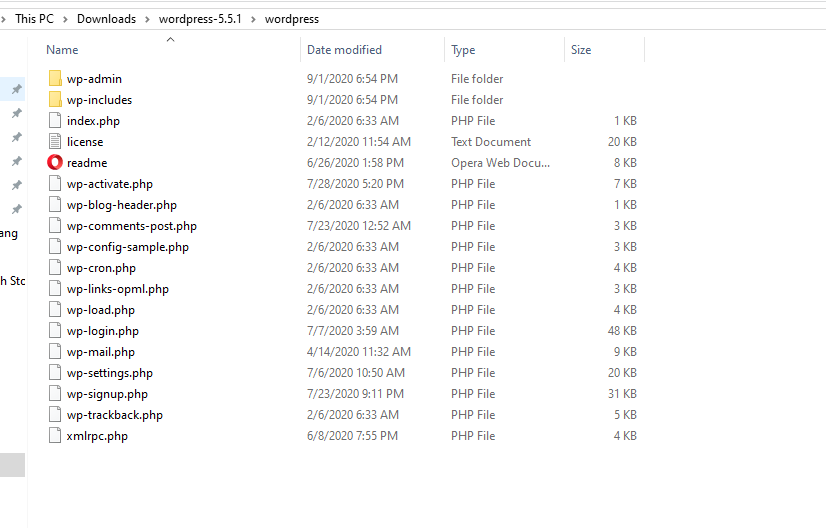
Task: Click the 48 KB size of wp-login.php
Action: pos(622,331)
